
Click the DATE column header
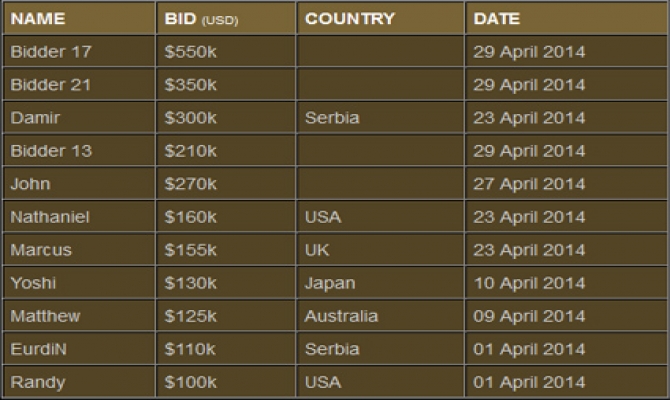[x=497, y=18]
